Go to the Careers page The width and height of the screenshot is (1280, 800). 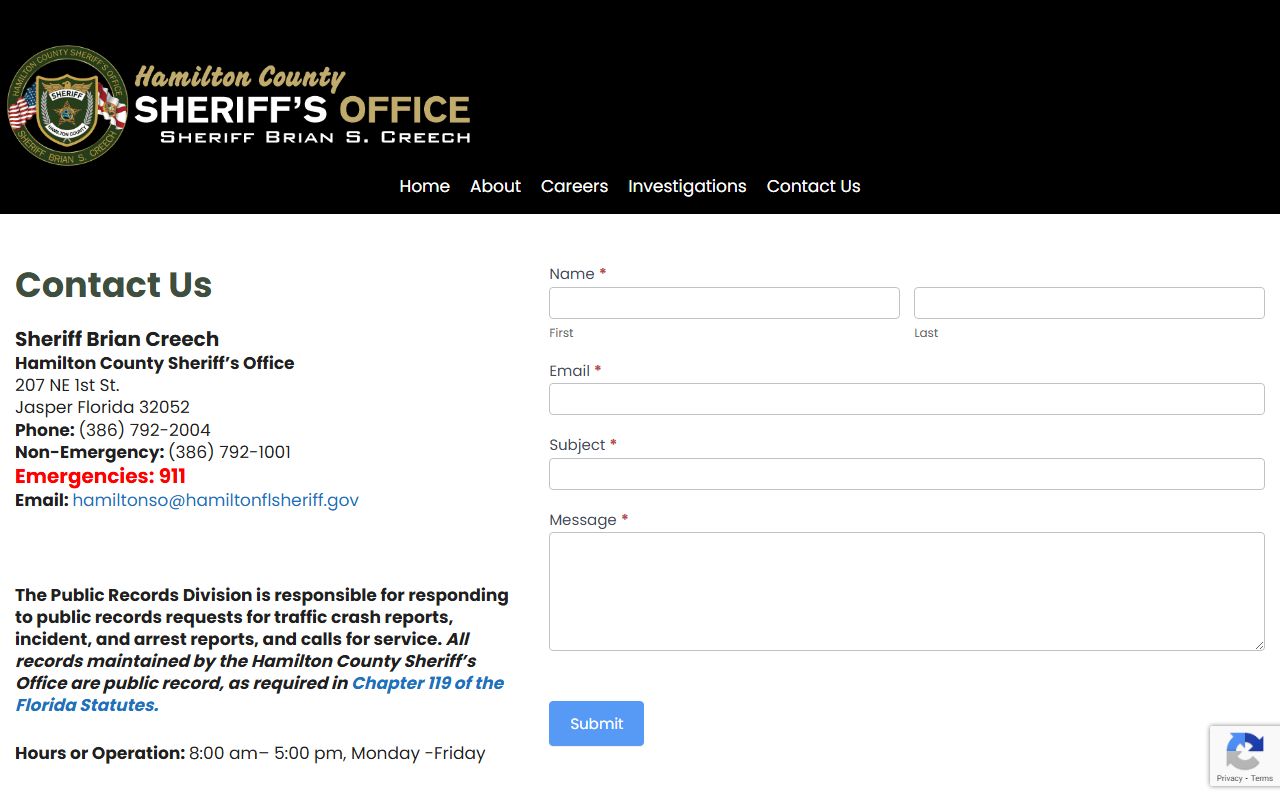[574, 186]
